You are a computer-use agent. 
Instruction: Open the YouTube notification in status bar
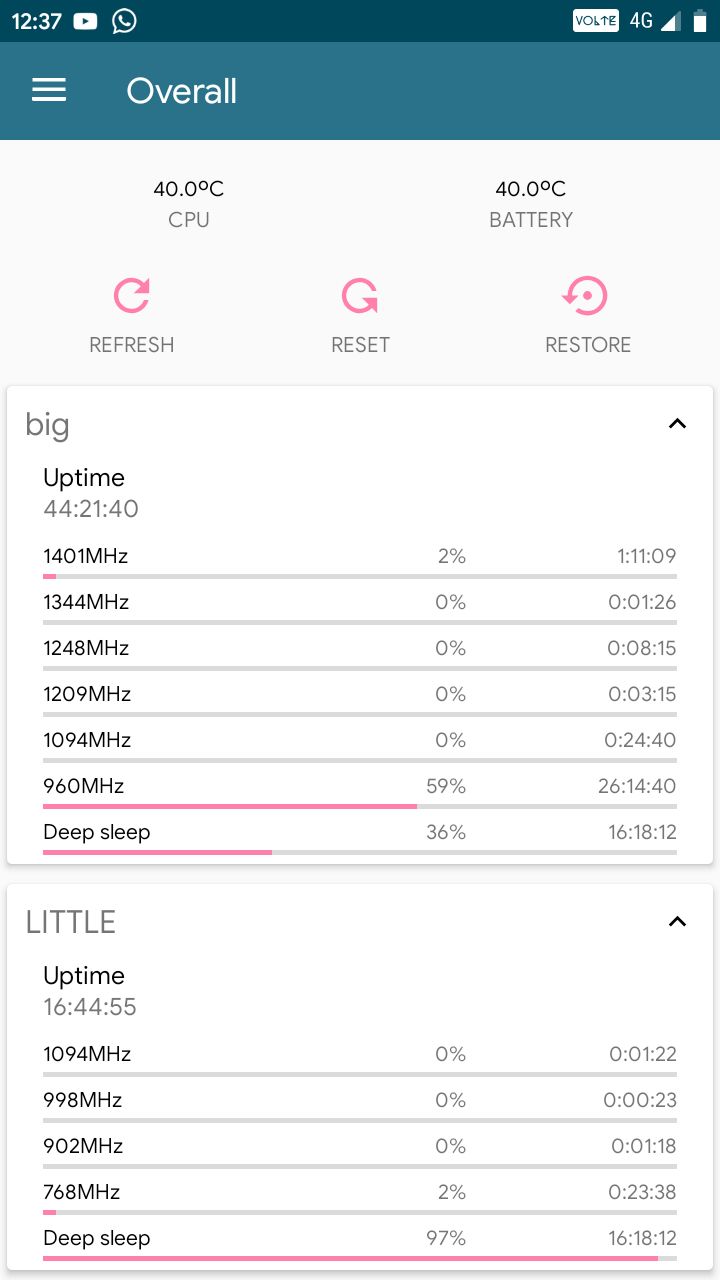(86, 21)
